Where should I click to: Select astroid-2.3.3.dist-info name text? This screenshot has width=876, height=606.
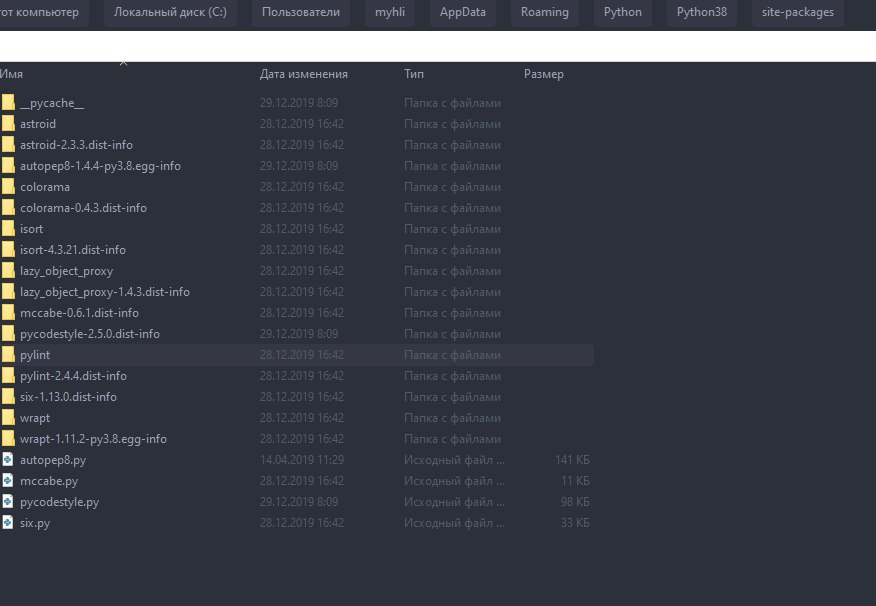77,145
